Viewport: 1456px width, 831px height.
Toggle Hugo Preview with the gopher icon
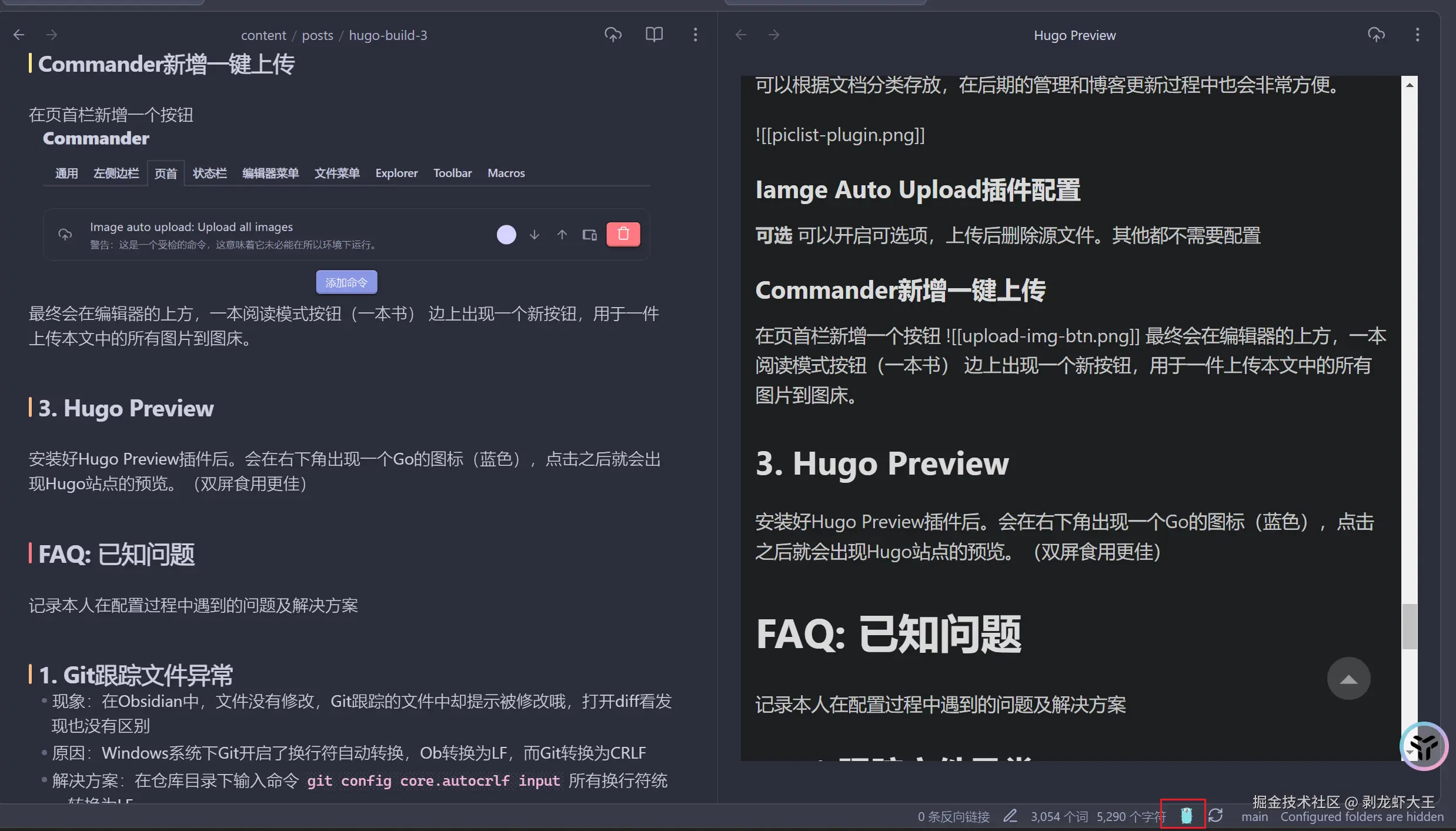[x=1186, y=815]
